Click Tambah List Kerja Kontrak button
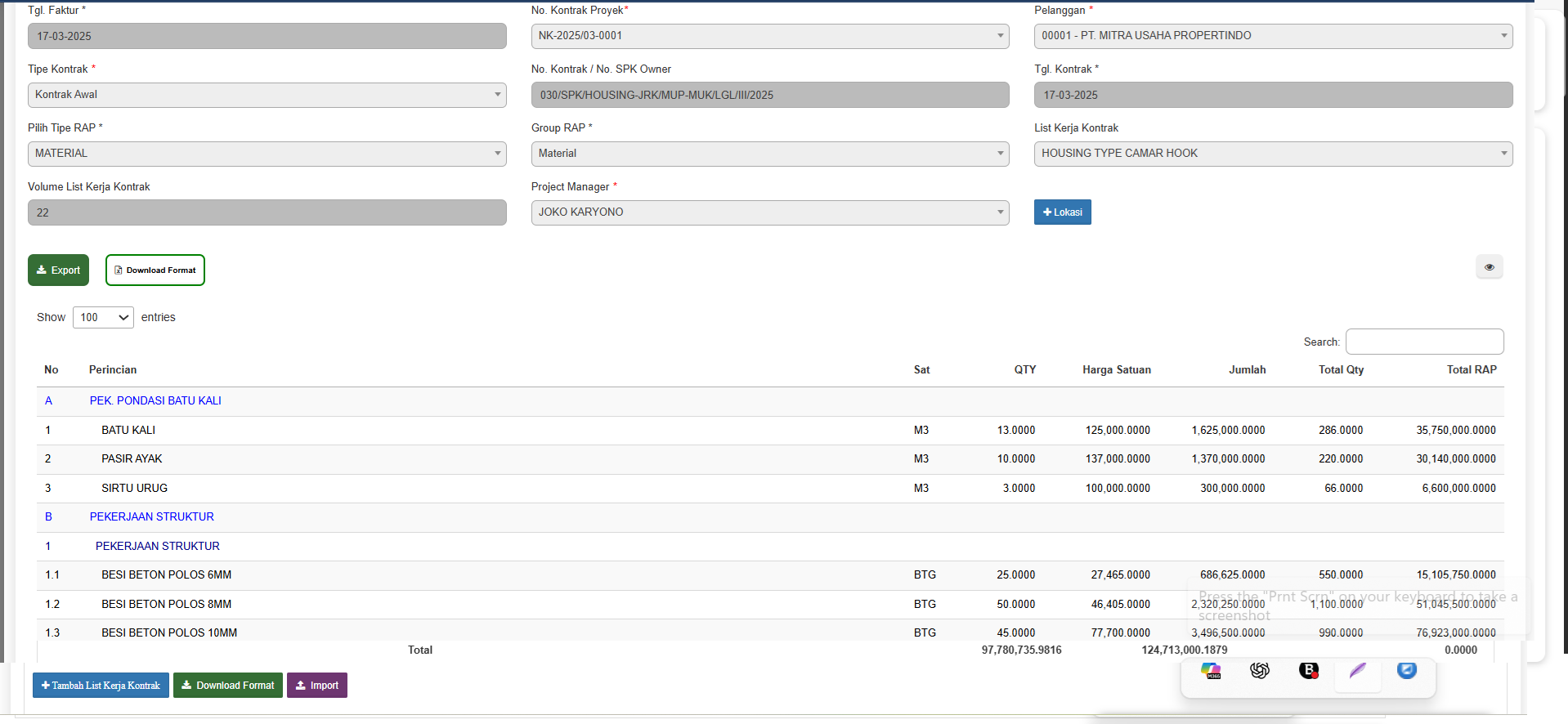The image size is (1568, 724). [x=101, y=686]
